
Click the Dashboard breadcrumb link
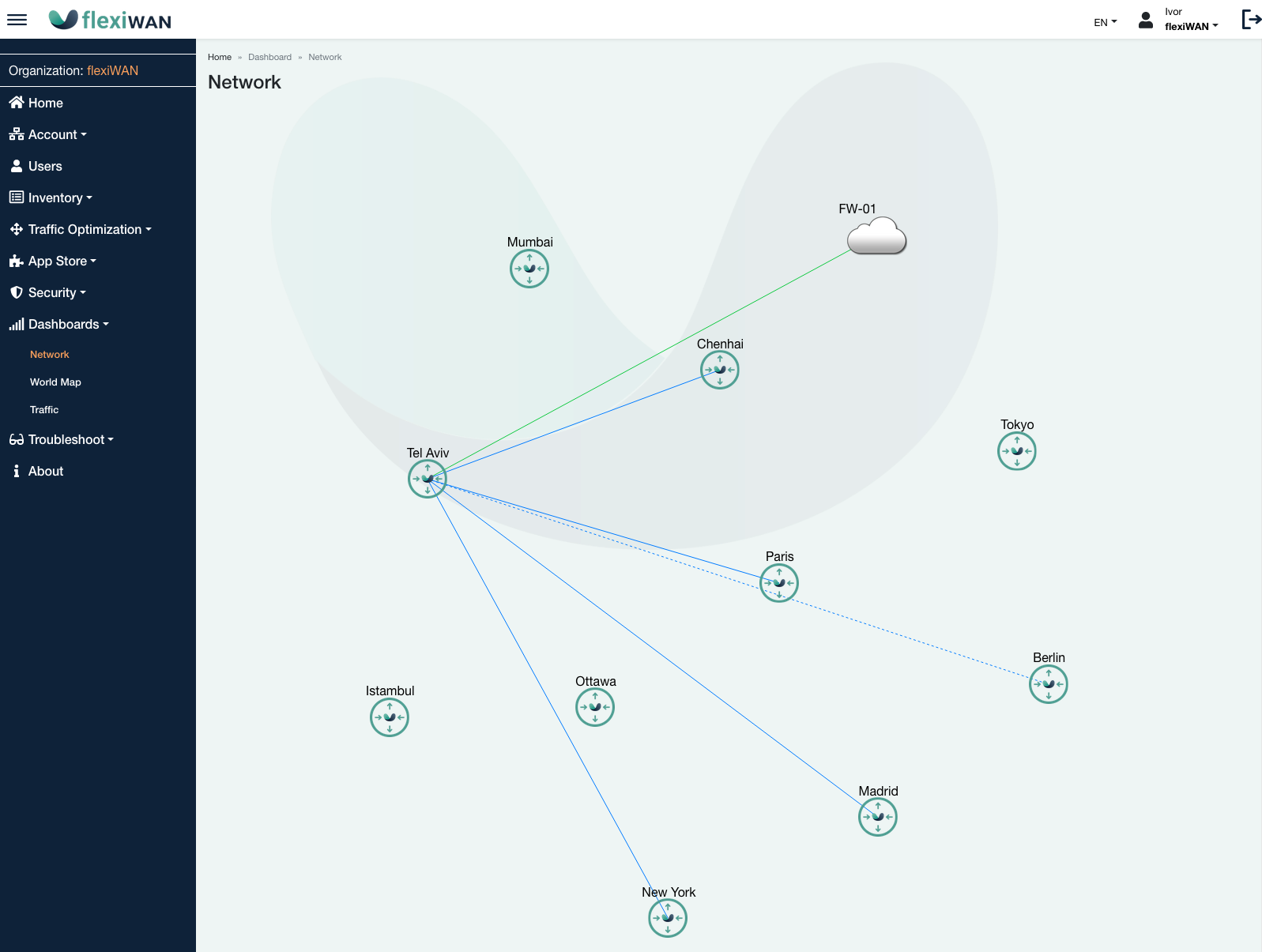(269, 57)
